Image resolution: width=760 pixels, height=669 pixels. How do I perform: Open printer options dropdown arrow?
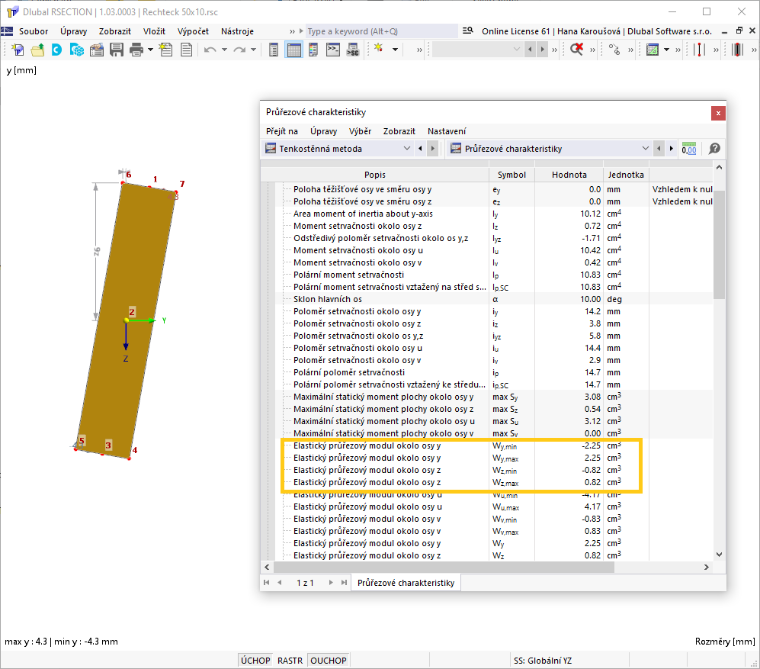(x=150, y=49)
